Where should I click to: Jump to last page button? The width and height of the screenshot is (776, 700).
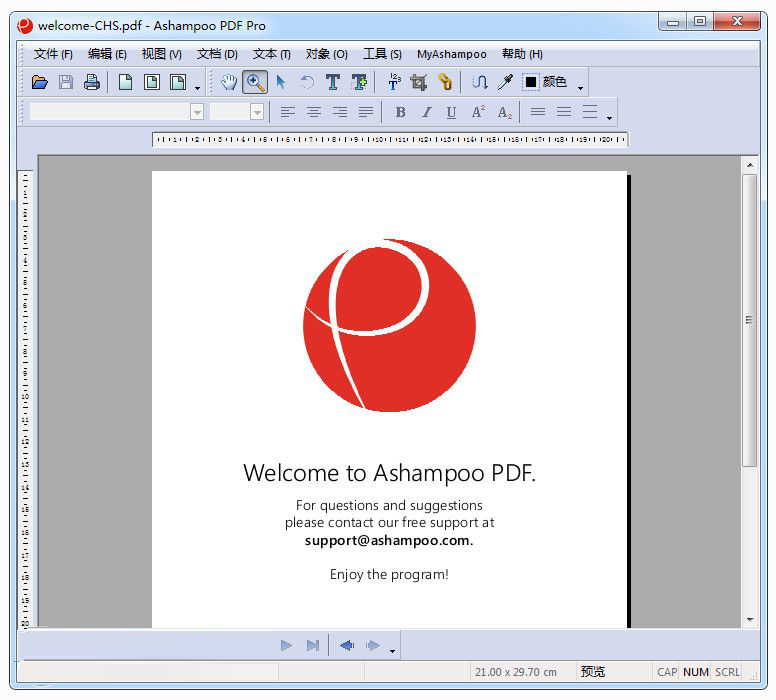click(x=312, y=646)
